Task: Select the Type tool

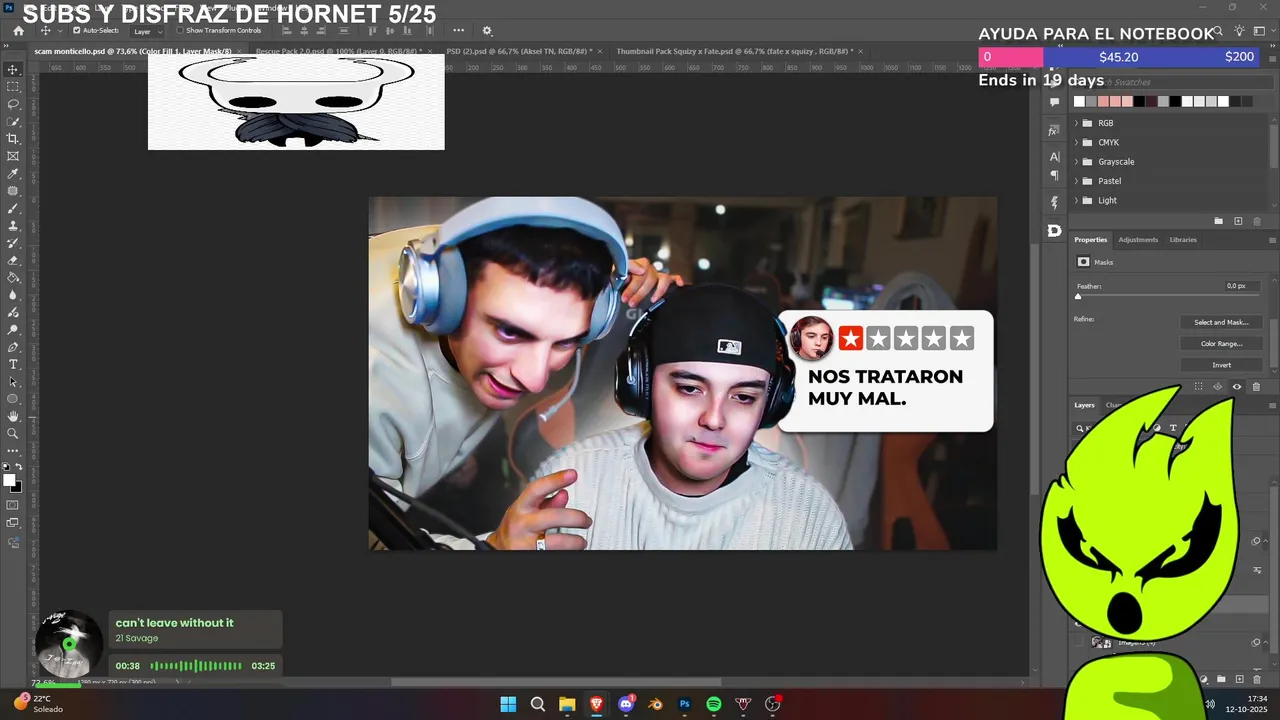Action: pos(13,364)
